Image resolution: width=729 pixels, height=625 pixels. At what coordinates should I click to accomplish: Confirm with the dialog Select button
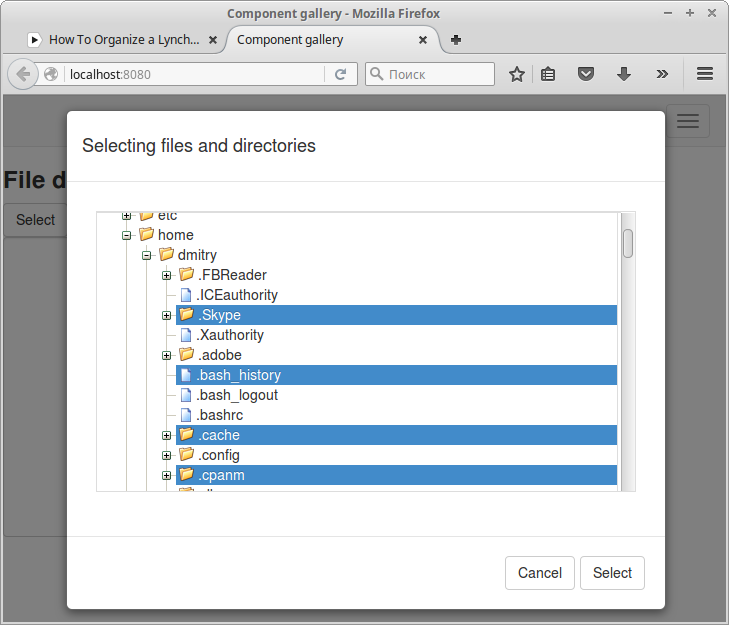612,573
